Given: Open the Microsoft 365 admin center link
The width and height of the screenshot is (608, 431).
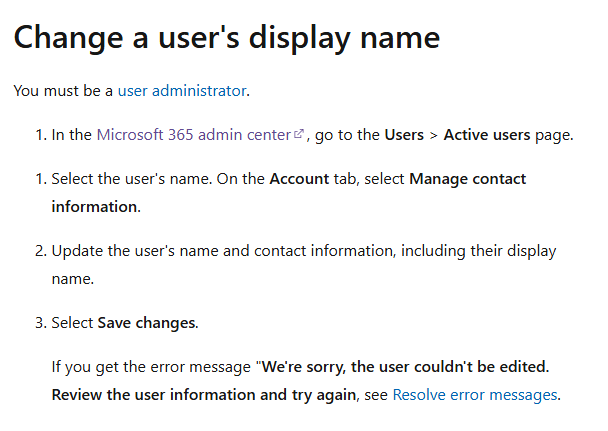Looking at the screenshot, I should tap(194, 135).
